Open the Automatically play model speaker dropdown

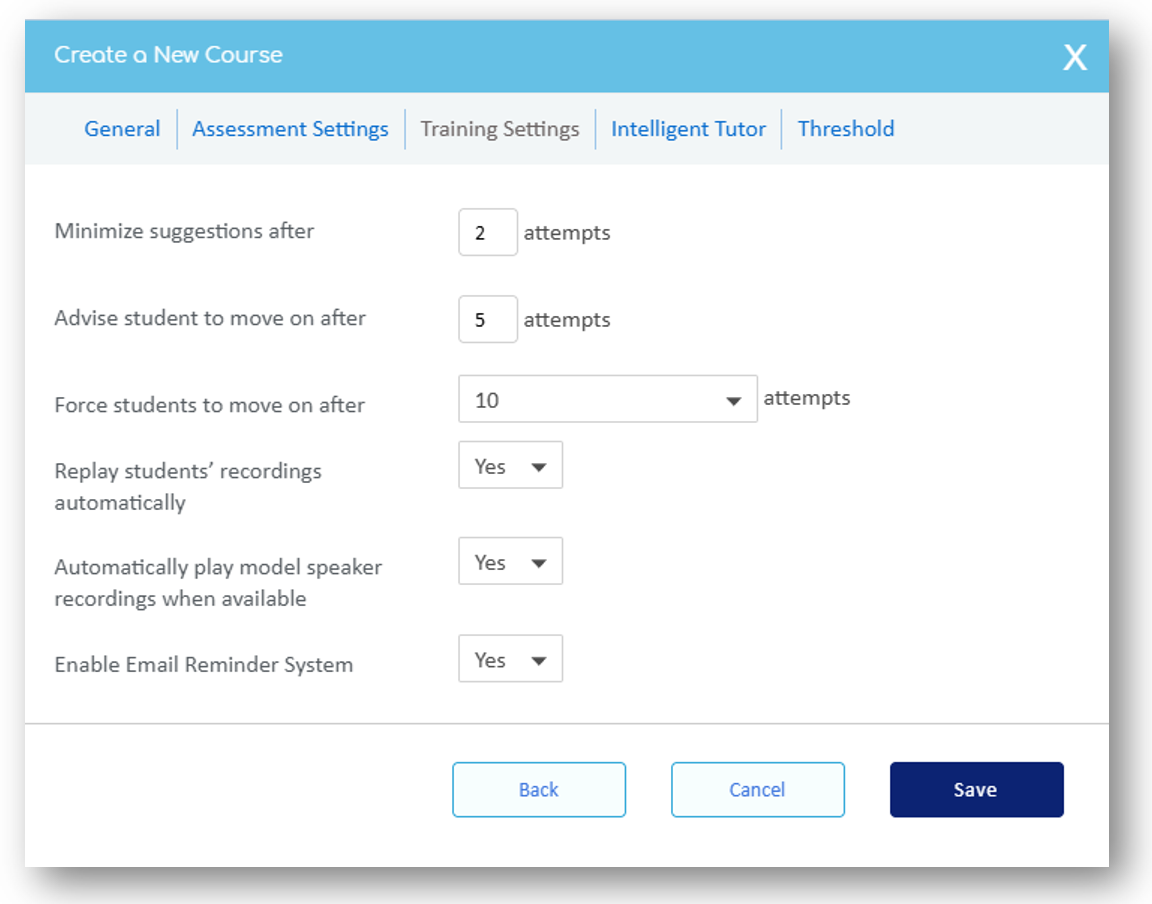[x=510, y=562]
